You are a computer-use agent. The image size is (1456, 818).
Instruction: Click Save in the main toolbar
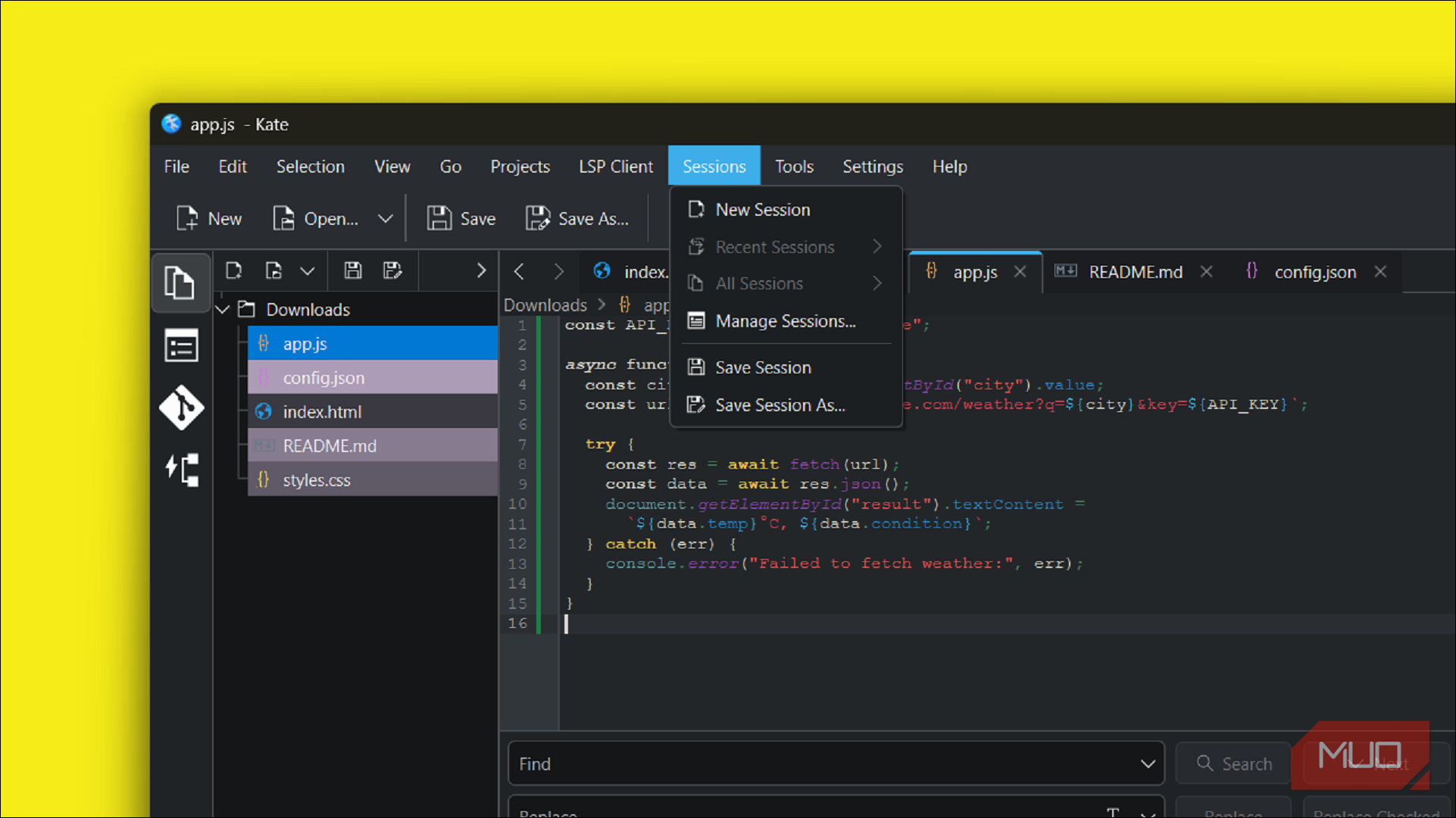tap(461, 219)
